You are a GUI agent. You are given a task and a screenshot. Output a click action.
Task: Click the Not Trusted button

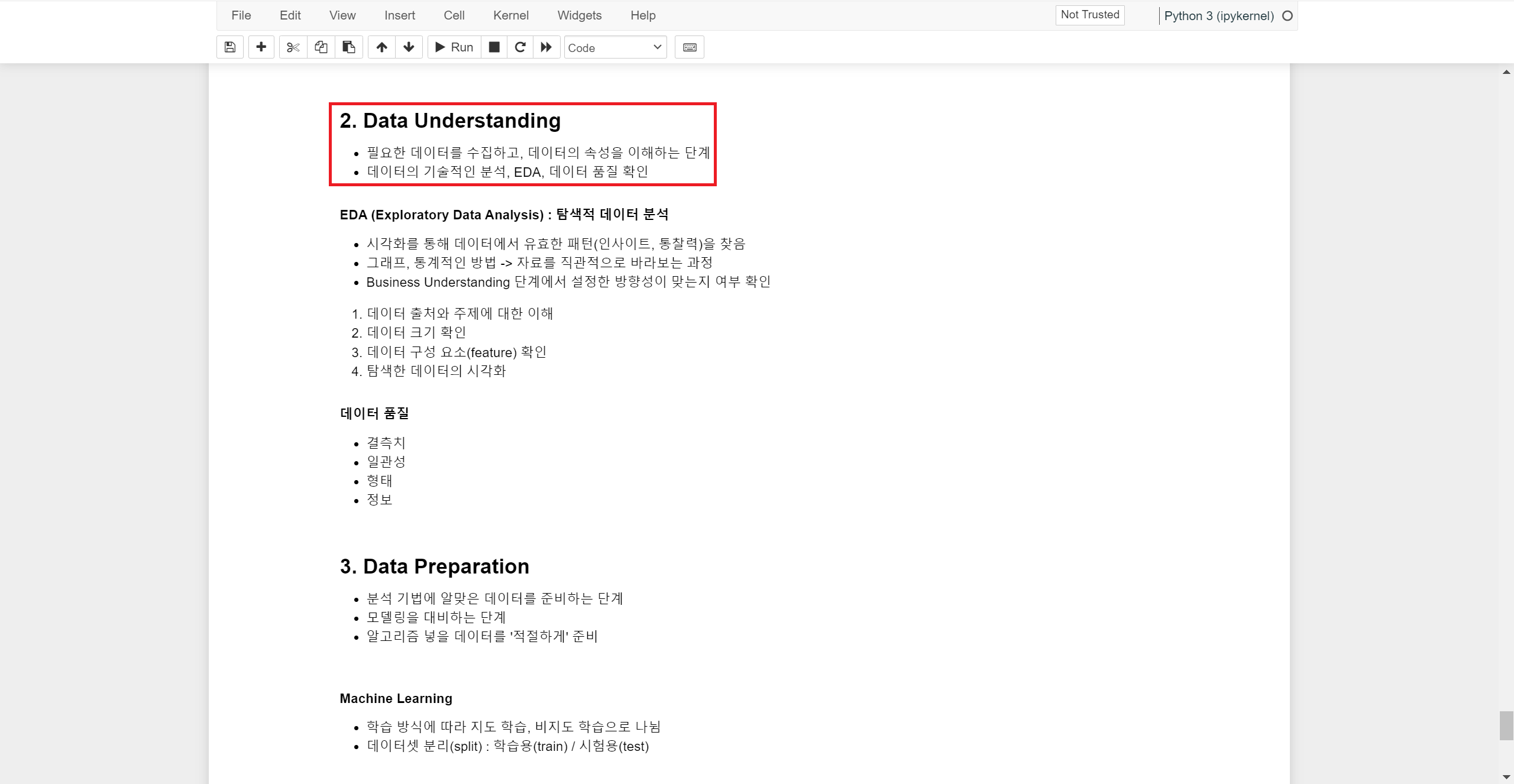pos(1089,15)
